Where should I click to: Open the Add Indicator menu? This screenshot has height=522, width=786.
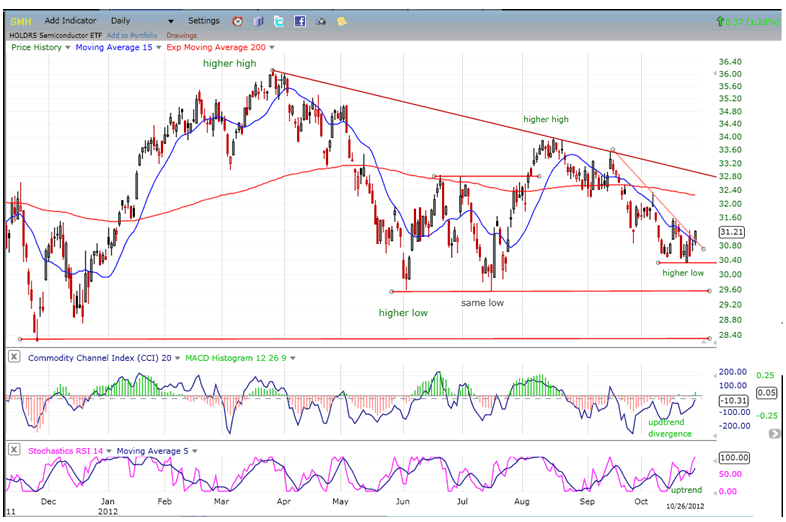[x=71, y=20]
